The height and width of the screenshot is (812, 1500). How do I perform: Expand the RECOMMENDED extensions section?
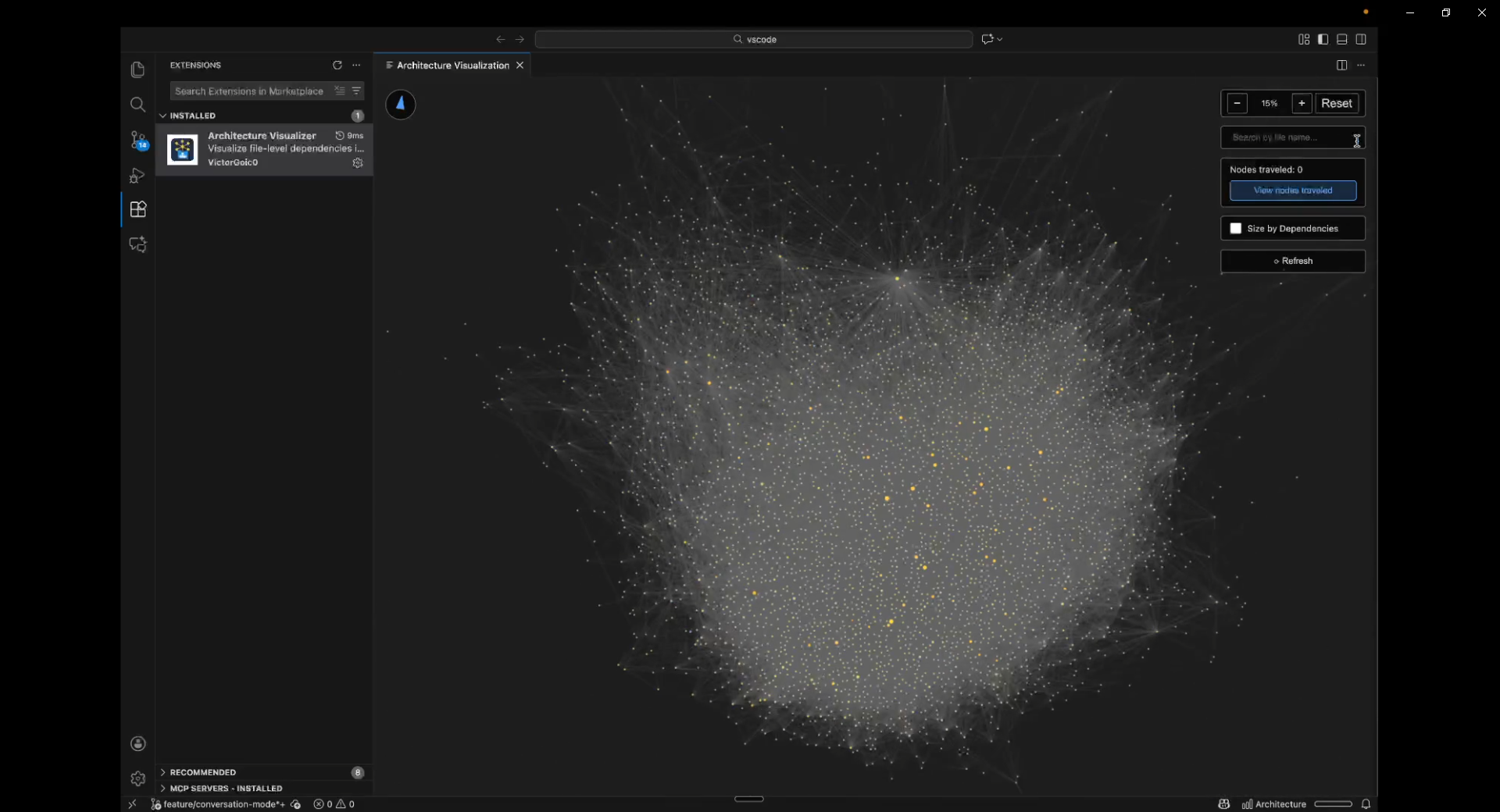click(x=163, y=772)
